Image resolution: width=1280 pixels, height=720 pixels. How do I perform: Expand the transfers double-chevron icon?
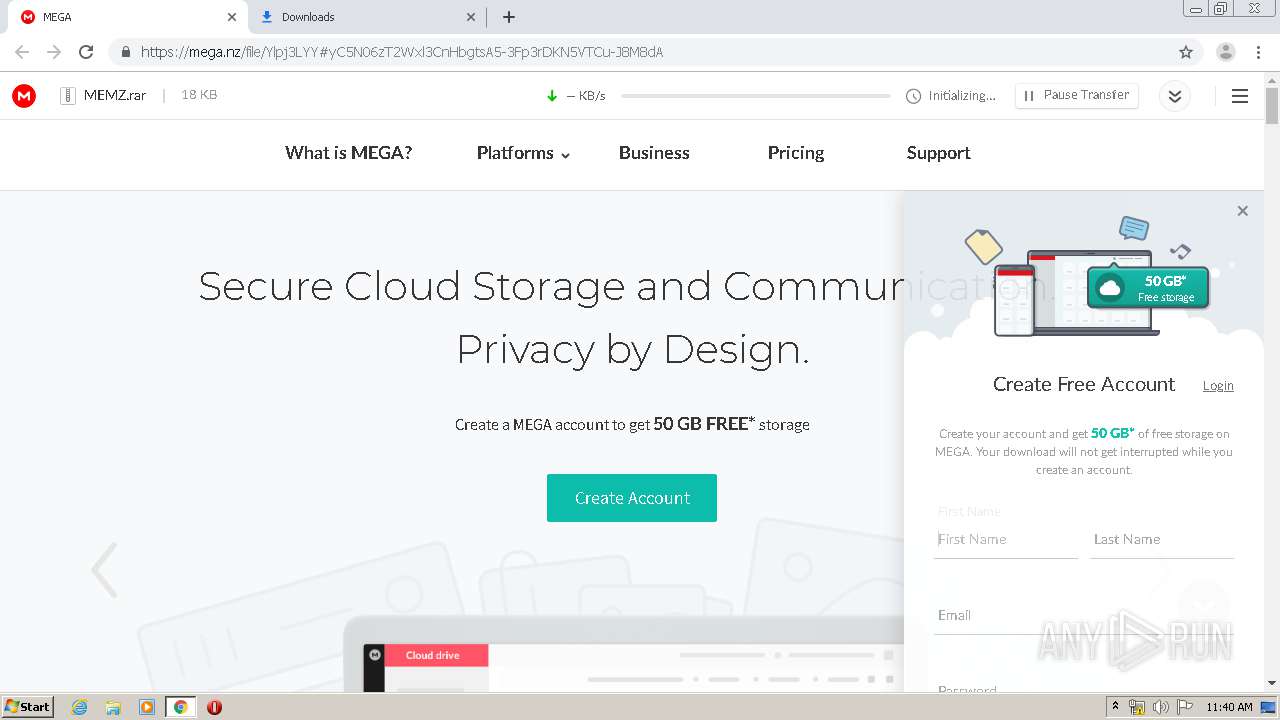[x=1175, y=96]
